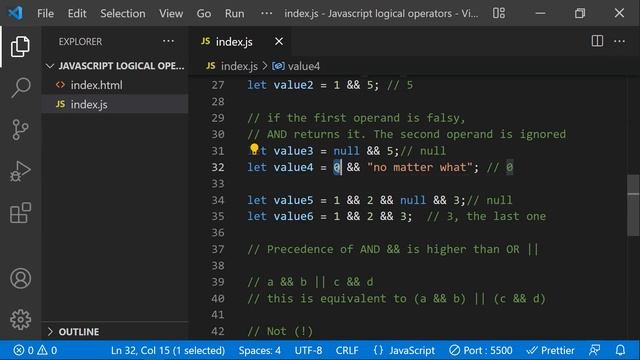The image size is (640, 360).
Task: Click value5 variable on line 34
Action: coord(293,200)
